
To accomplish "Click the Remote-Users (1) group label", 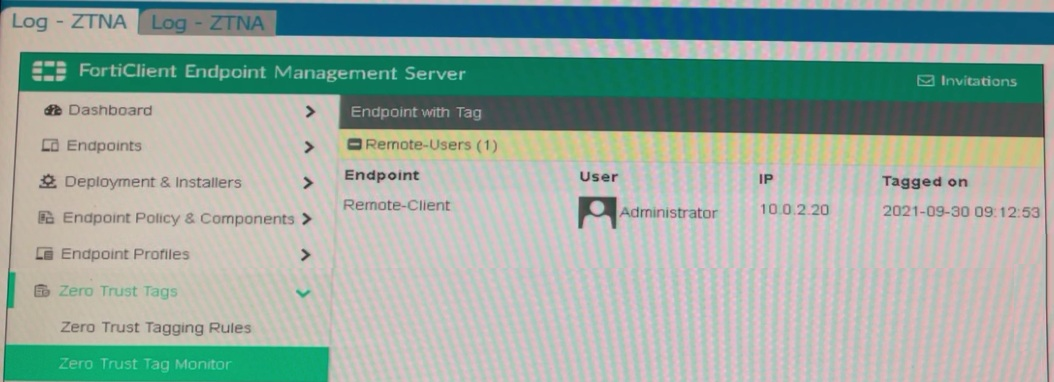I will (432, 145).
